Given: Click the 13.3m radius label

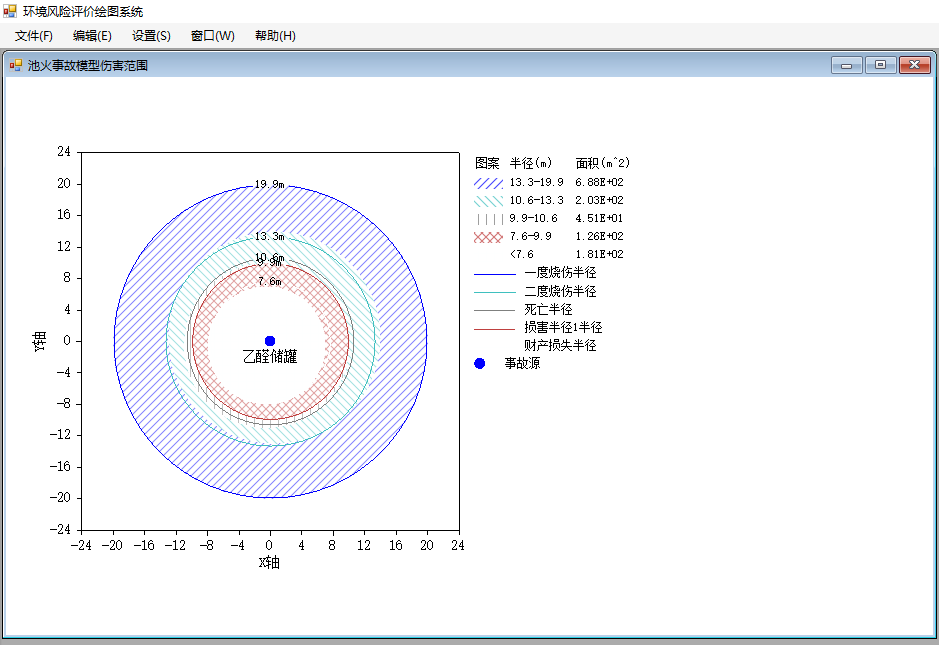Looking at the screenshot, I should click(269, 237).
